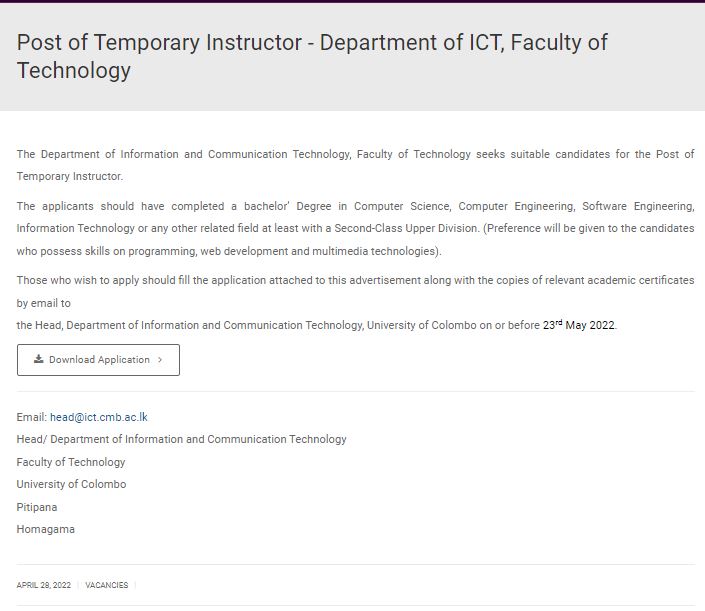Click the Post of Temporary Instructor page title
The width and height of the screenshot is (705, 611).
[x=312, y=56]
